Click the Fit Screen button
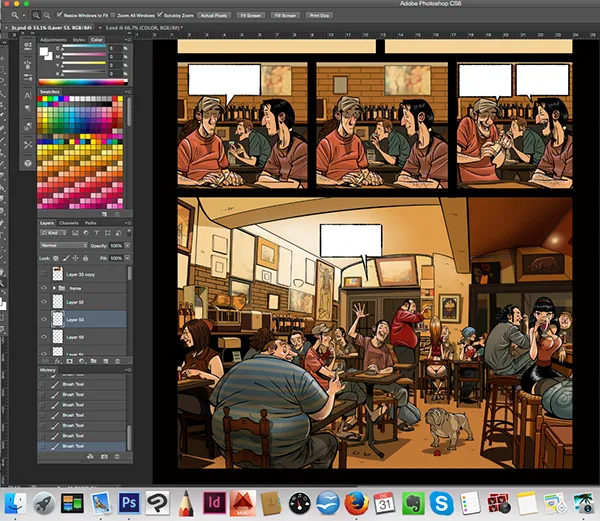Screen dimensions: 600x521 click(x=251, y=15)
